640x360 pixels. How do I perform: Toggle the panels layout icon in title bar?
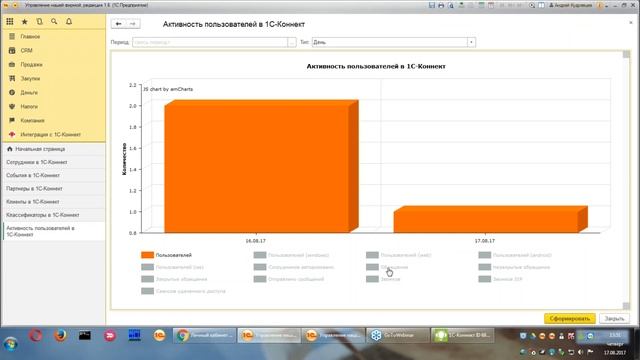(x=541, y=5)
